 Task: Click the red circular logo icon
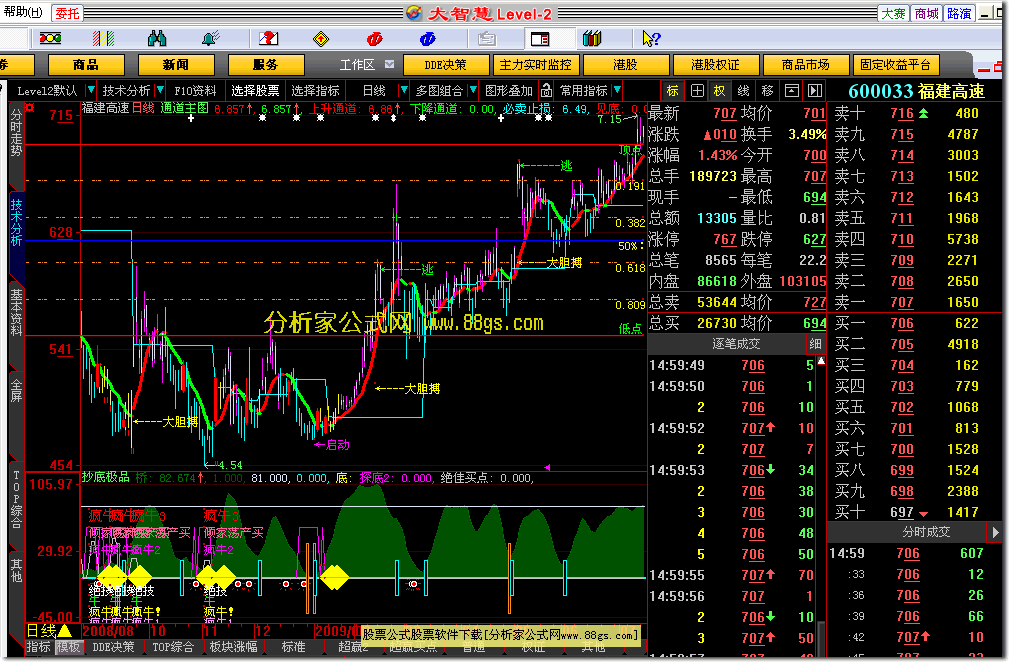click(x=374, y=39)
